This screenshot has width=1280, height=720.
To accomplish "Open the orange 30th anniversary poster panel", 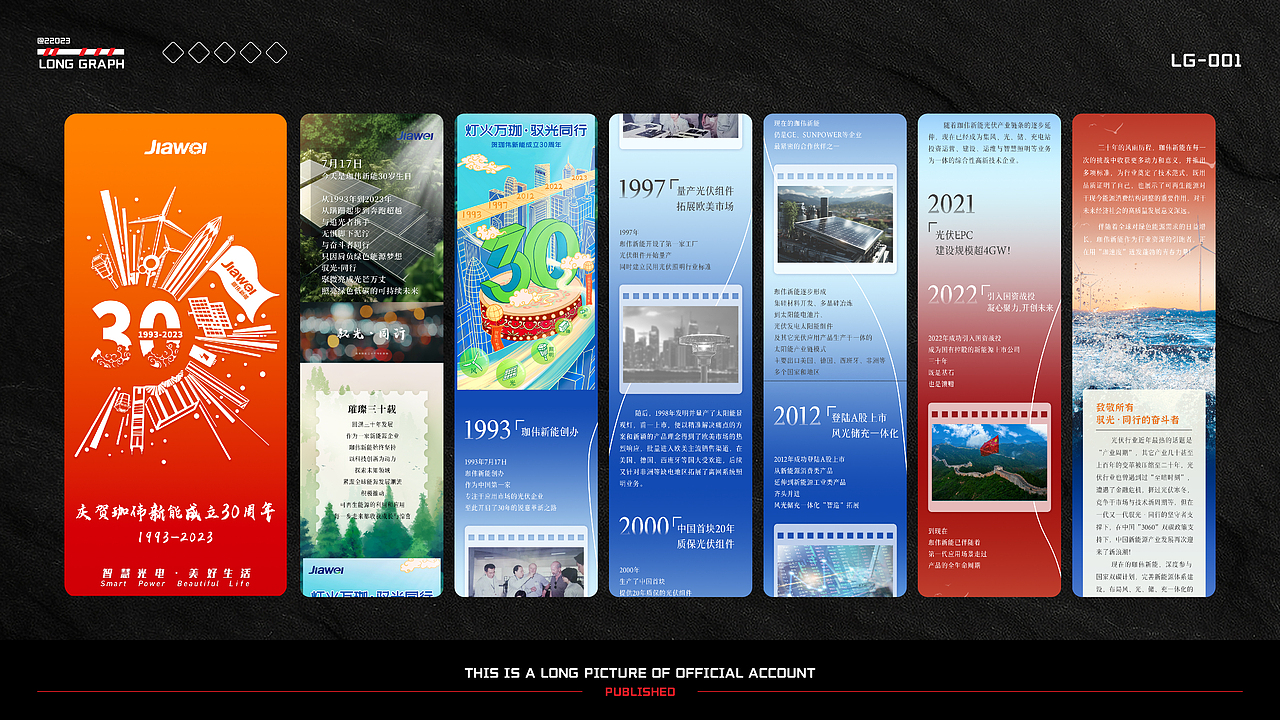I will pyautogui.click(x=175, y=355).
